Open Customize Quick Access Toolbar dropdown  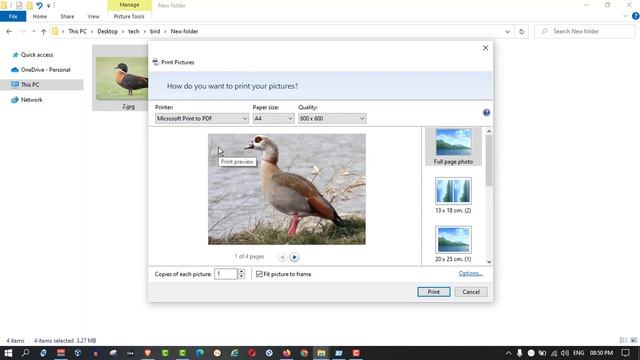[x=48, y=6]
